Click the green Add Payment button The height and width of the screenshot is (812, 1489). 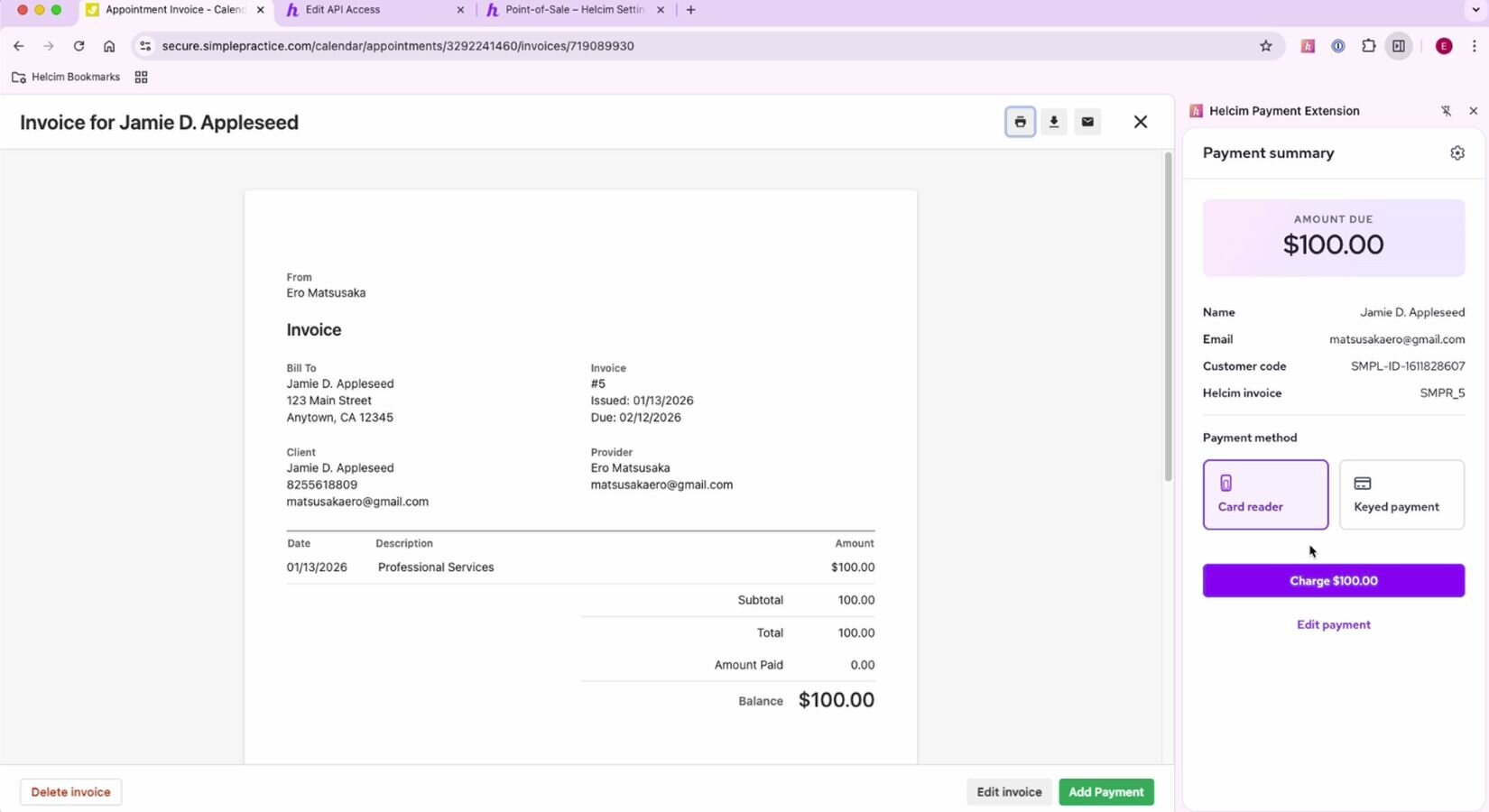[1105, 792]
